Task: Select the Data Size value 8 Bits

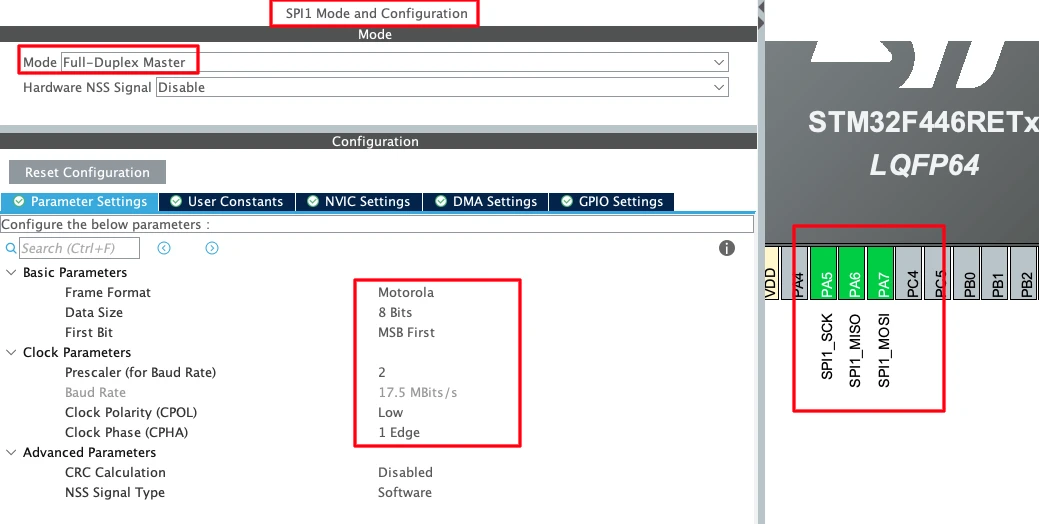Action: point(395,312)
